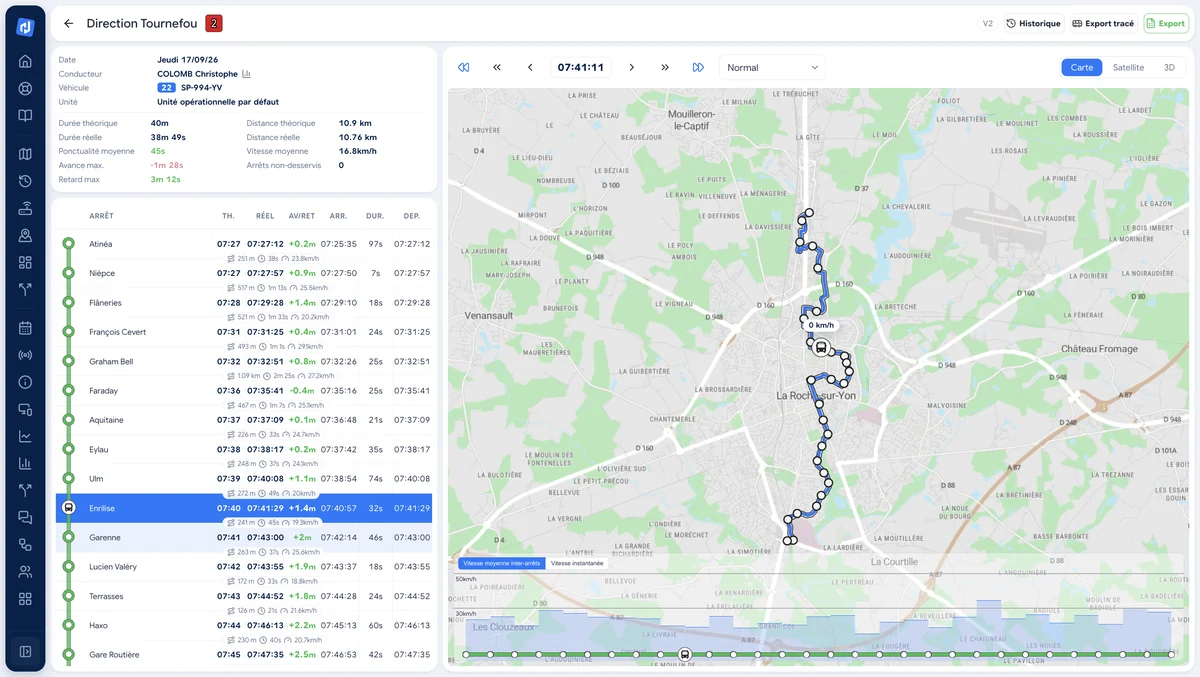Select the Eylau stop row
Screen dimensions: 1200x677
244,449
